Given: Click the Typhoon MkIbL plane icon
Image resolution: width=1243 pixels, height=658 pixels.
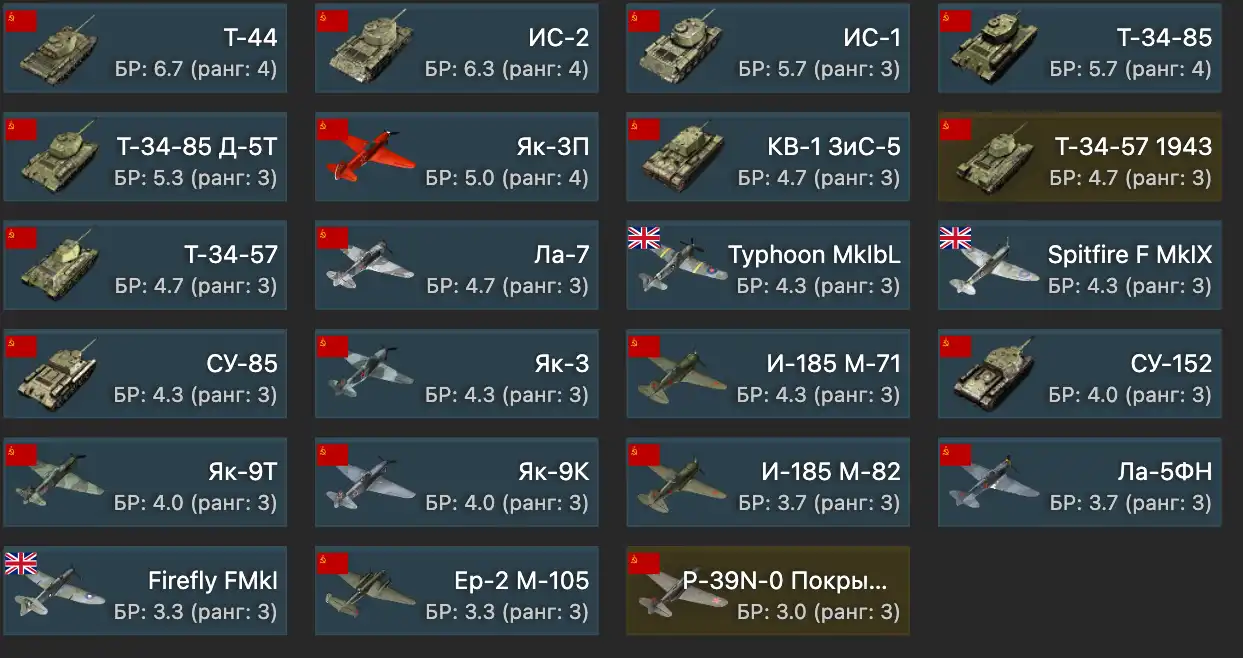Looking at the screenshot, I should (x=682, y=266).
